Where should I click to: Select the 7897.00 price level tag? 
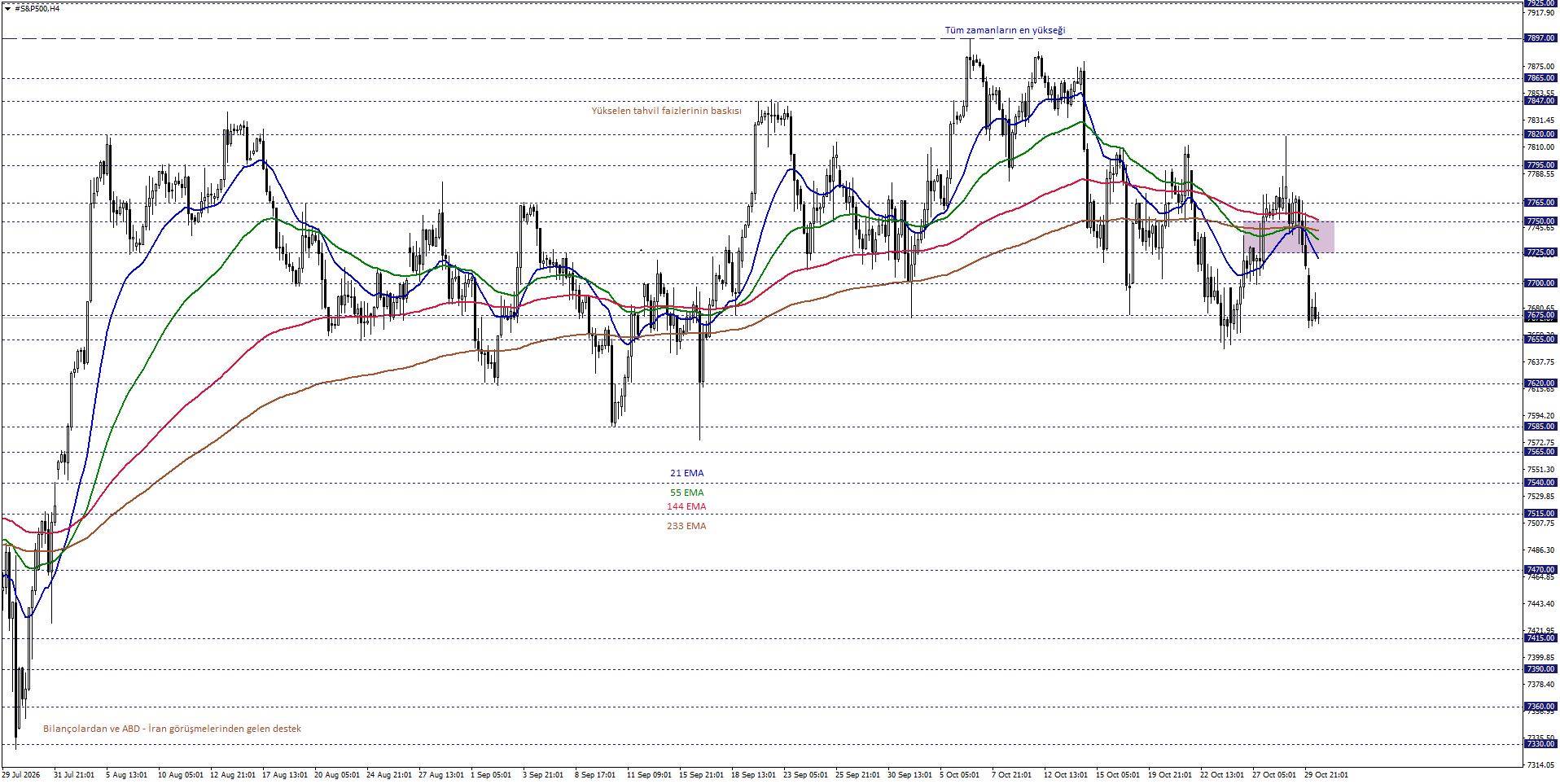[x=1540, y=38]
